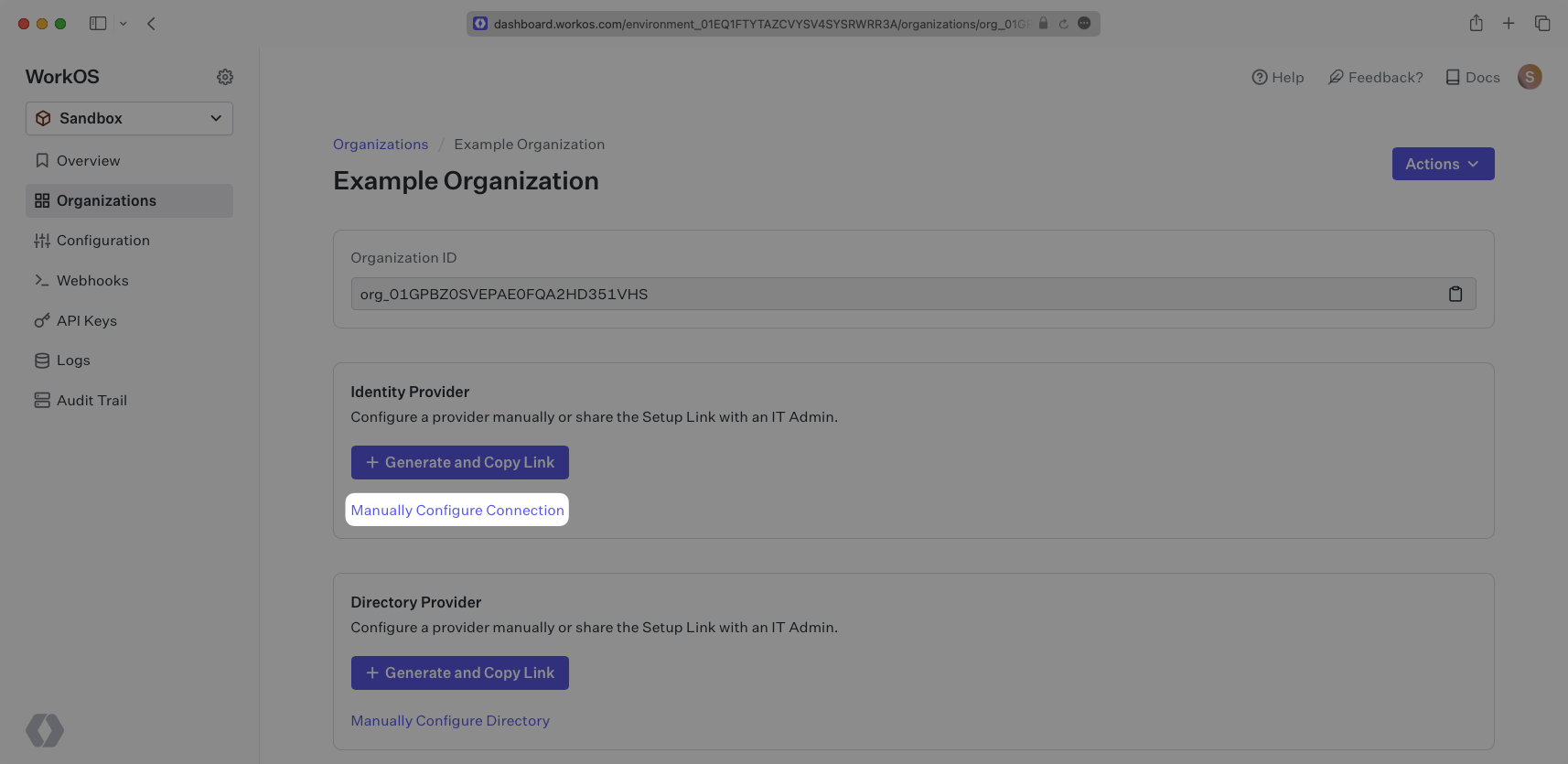Click the WorkOS logo at sidebar bottom
This screenshot has width=1568, height=764.
click(x=45, y=730)
